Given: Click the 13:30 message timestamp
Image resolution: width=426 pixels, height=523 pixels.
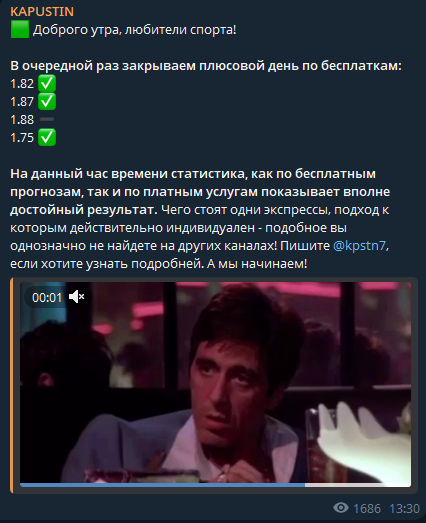Looking at the screenshot, I should pyautogui.click(x=404, y=509).
